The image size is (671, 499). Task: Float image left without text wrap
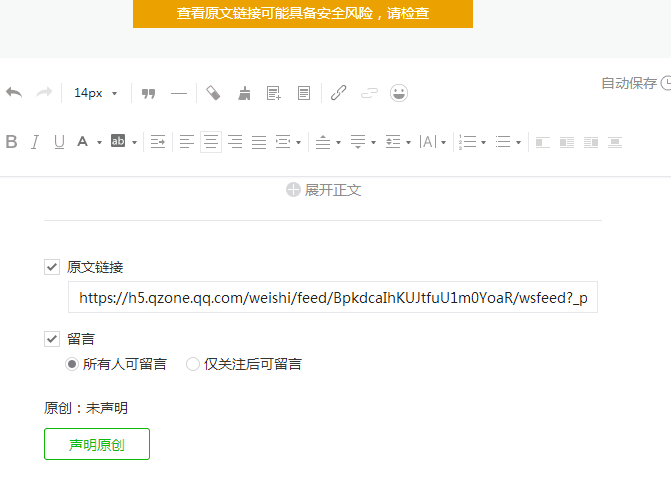coord(543,142)
